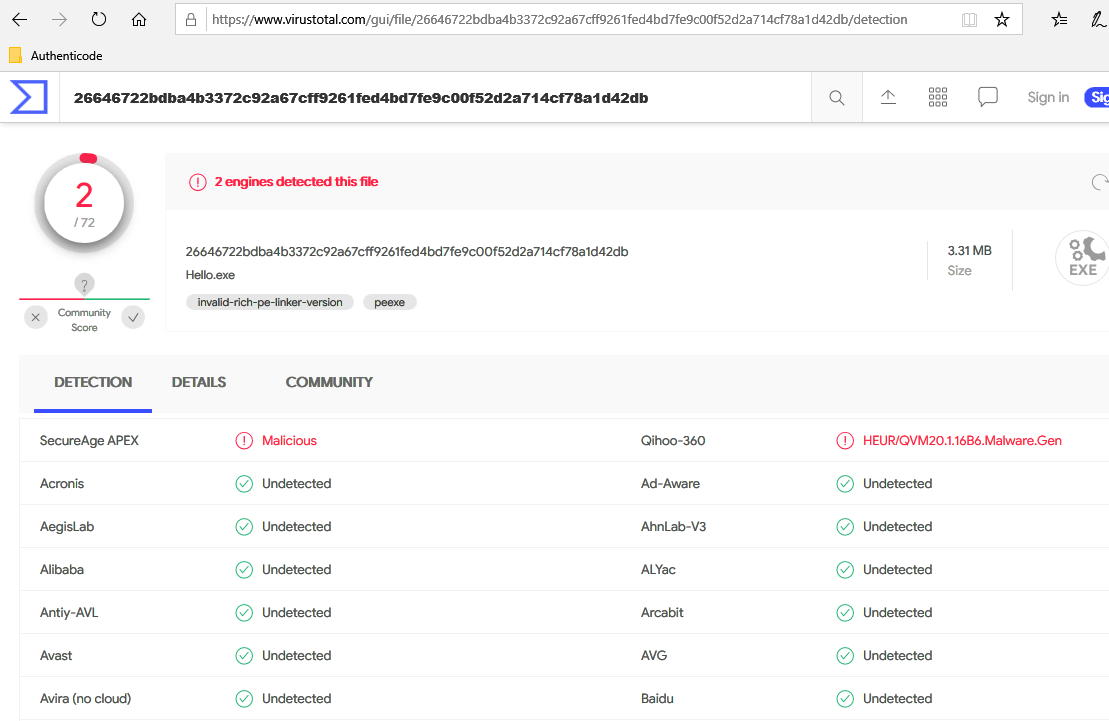Click the ALYac engine name
Screen dimensions: 1109x721
pos(658,570)
